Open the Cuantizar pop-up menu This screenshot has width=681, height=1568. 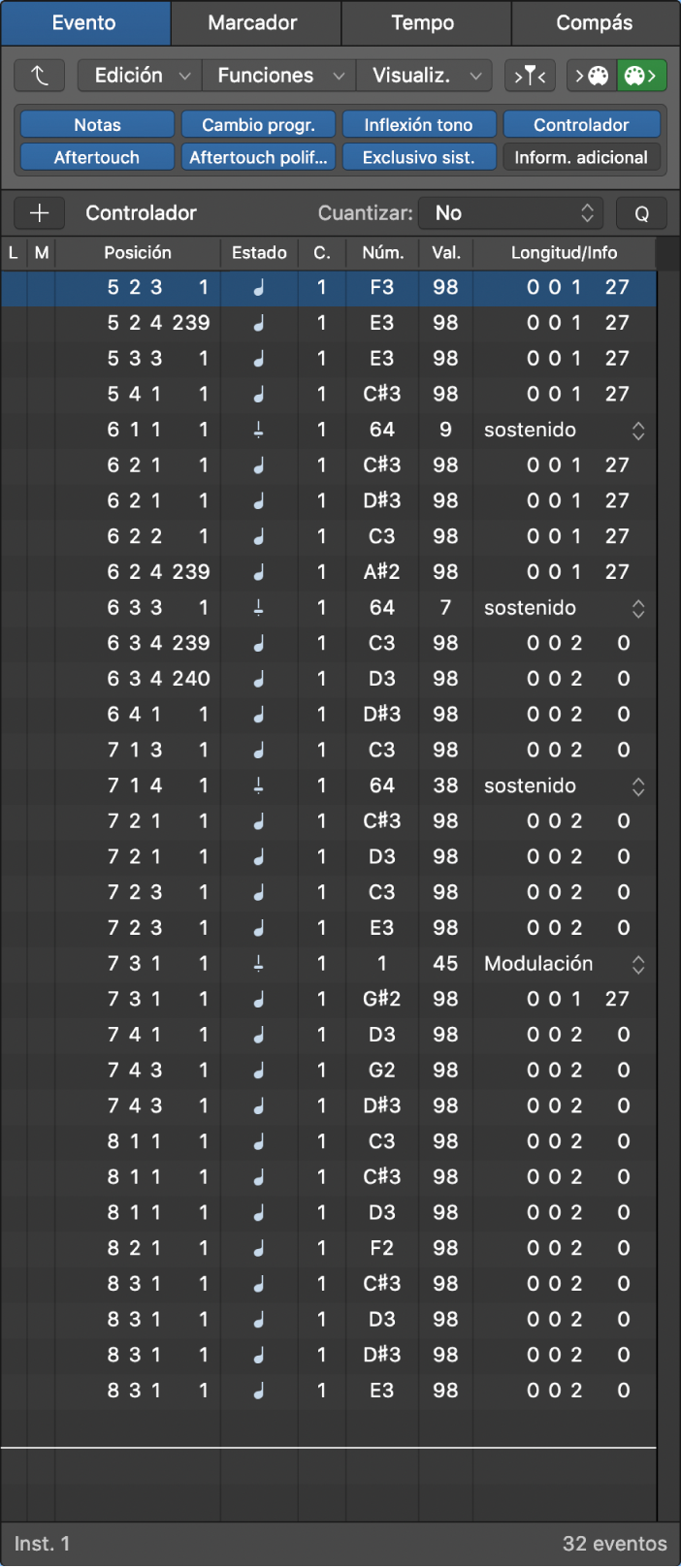pos(511,213)
